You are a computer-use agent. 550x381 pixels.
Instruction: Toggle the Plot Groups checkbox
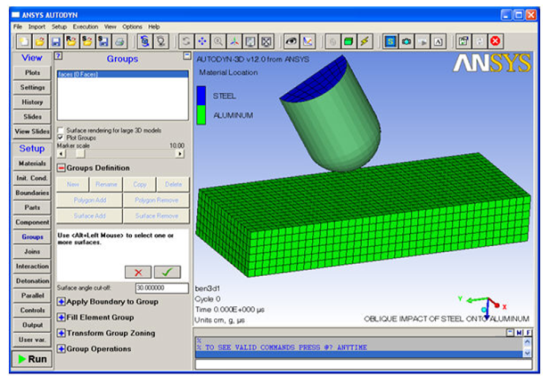coord(61,138)
